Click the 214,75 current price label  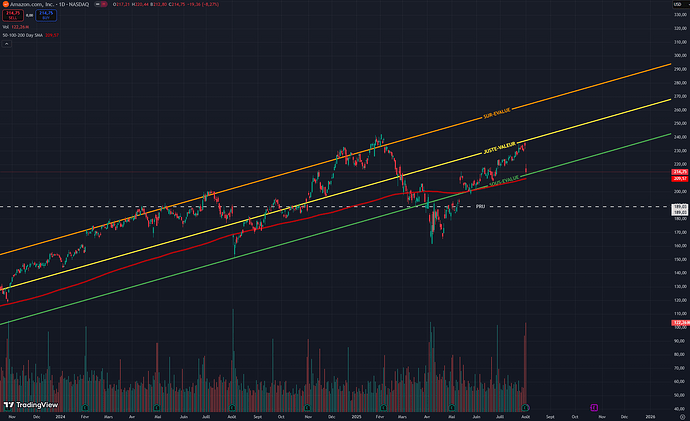click(680, 172)
